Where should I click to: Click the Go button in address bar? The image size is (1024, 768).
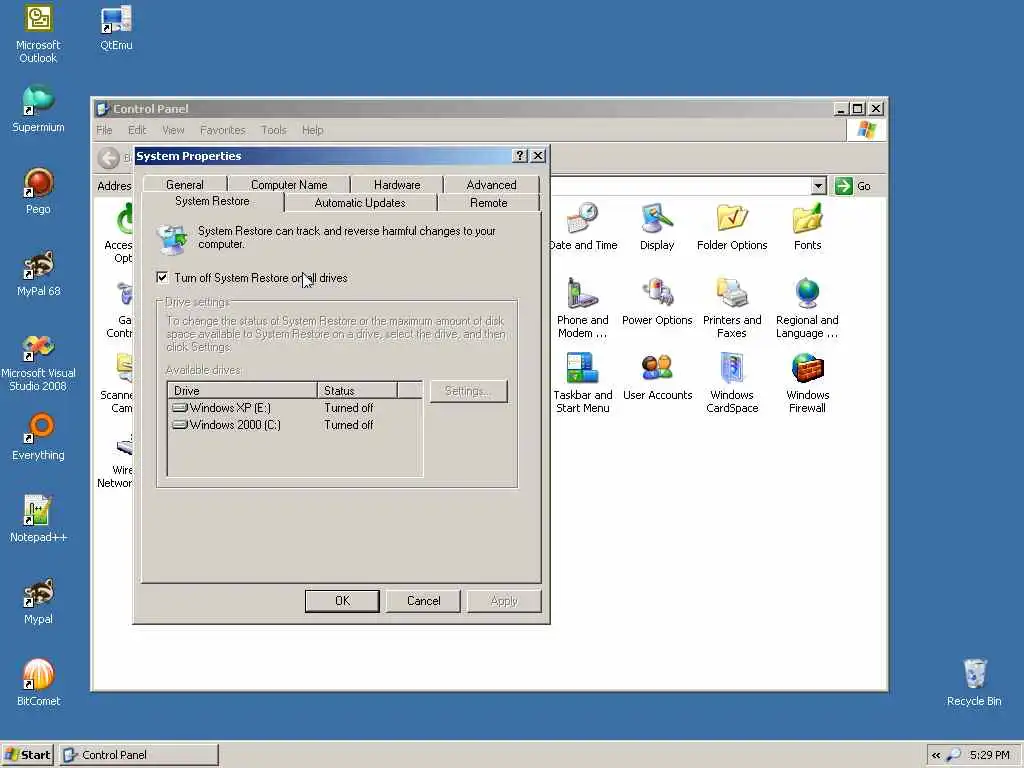point(853,186)
